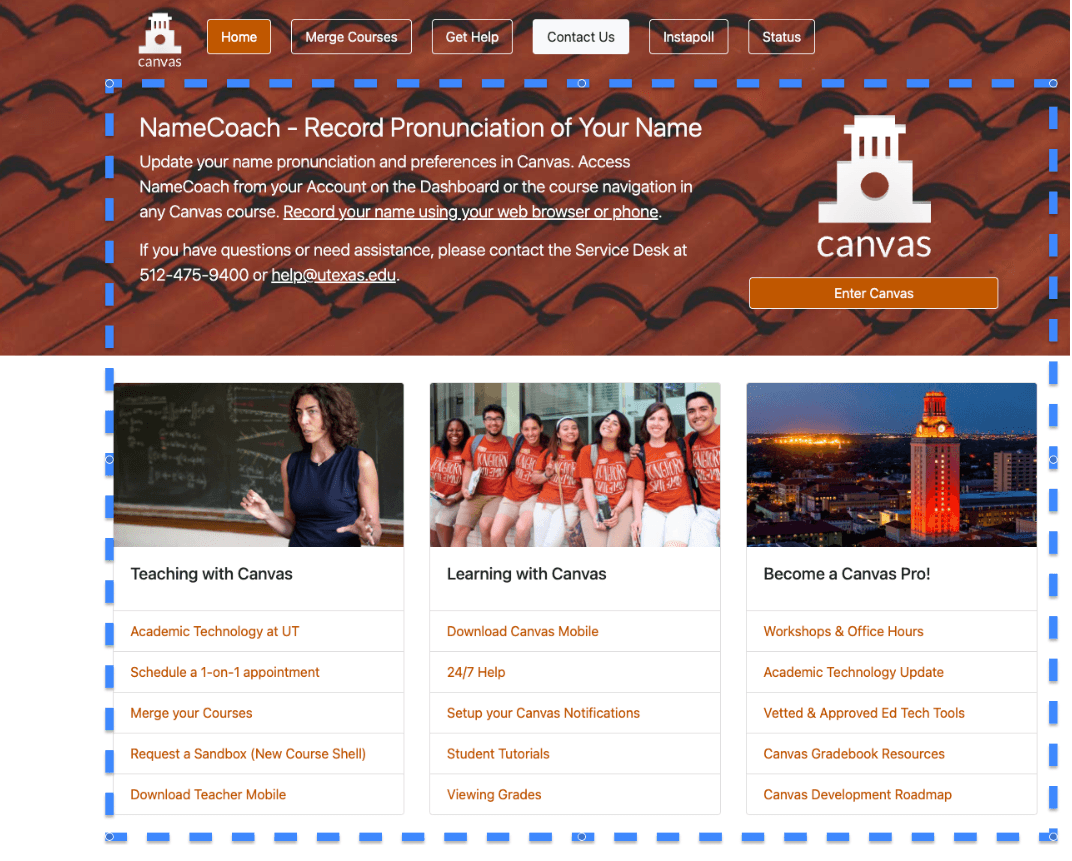The height and width of the screenshot is (861, 1072).
Task: Click the NameCoach headline text
Action: (x=420, y=128)
